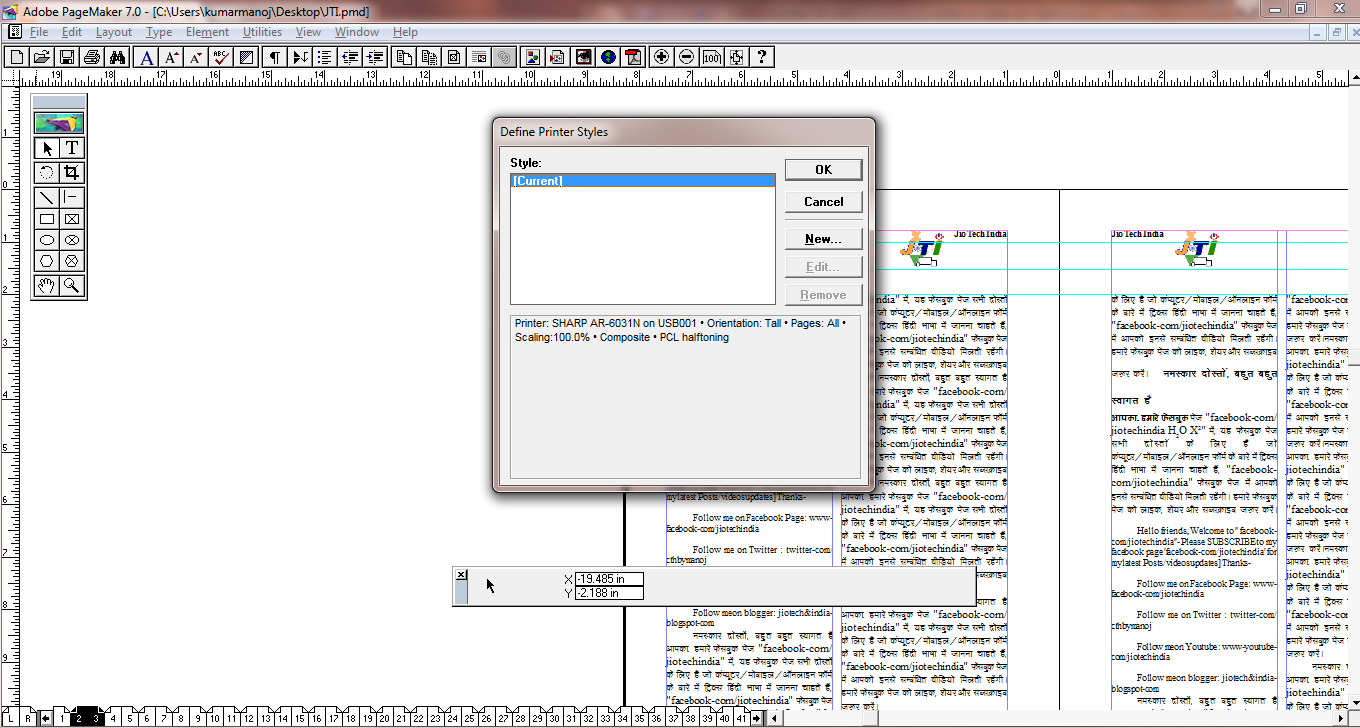Screen dimensions: 1360x728
Task: Select the Rotate tool
Action: point(45,172)
